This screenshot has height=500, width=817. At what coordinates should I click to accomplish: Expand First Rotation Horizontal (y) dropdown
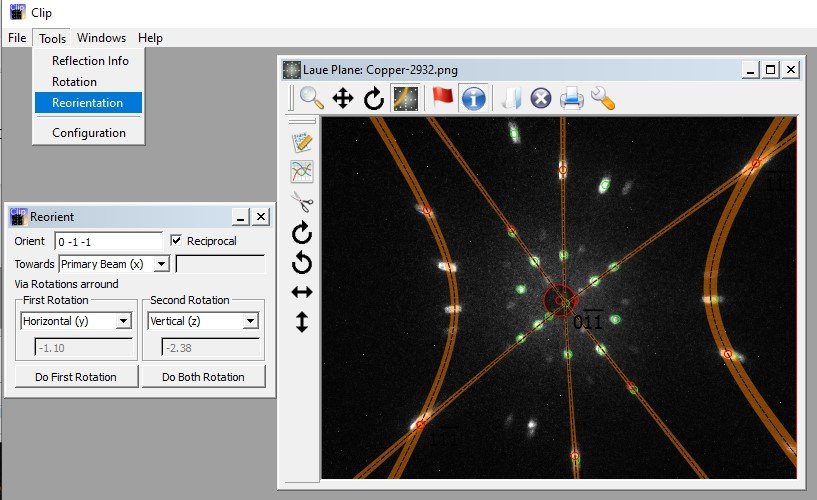124,321
